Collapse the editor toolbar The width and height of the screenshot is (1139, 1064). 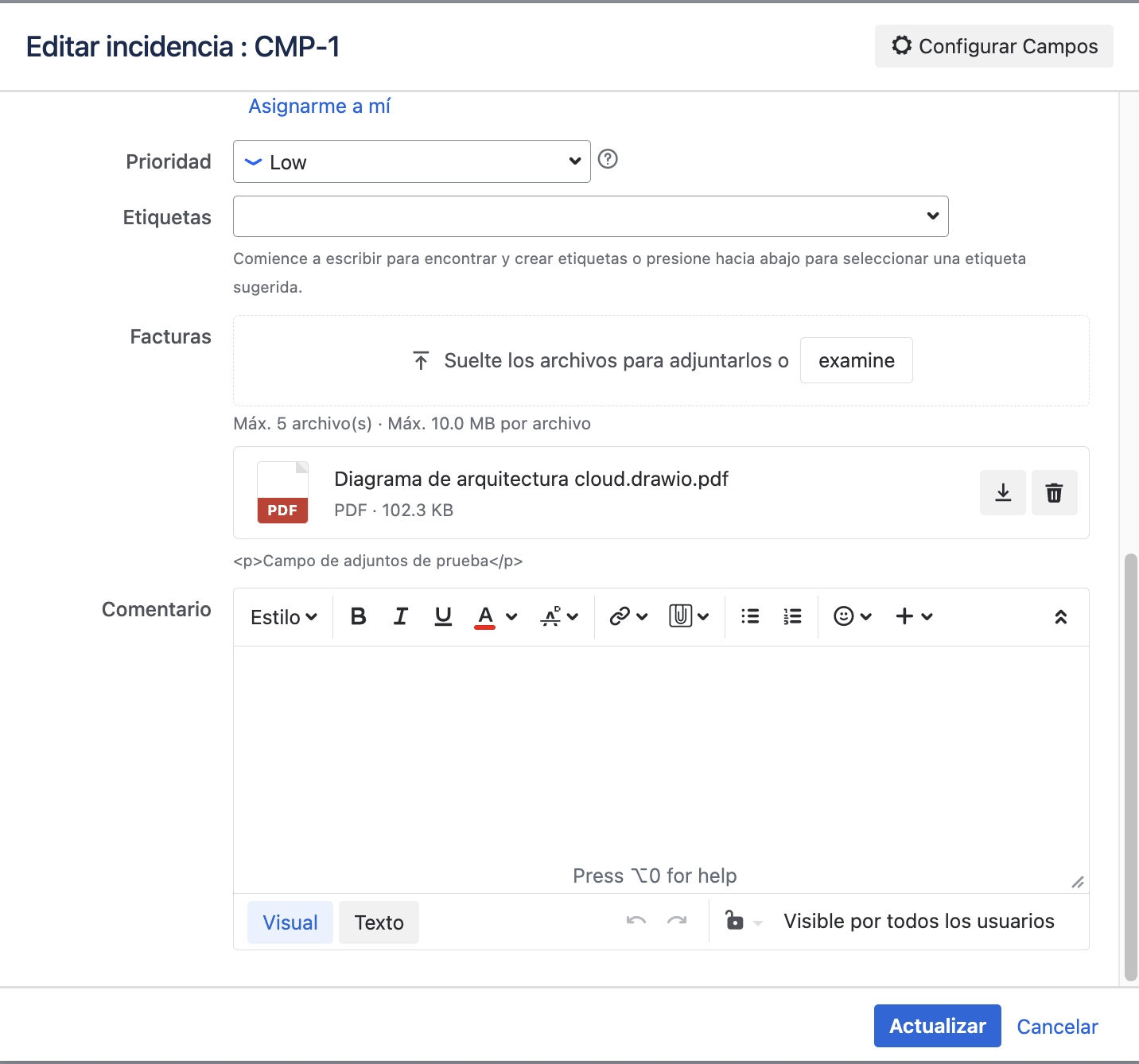(x=1060, y=617)
